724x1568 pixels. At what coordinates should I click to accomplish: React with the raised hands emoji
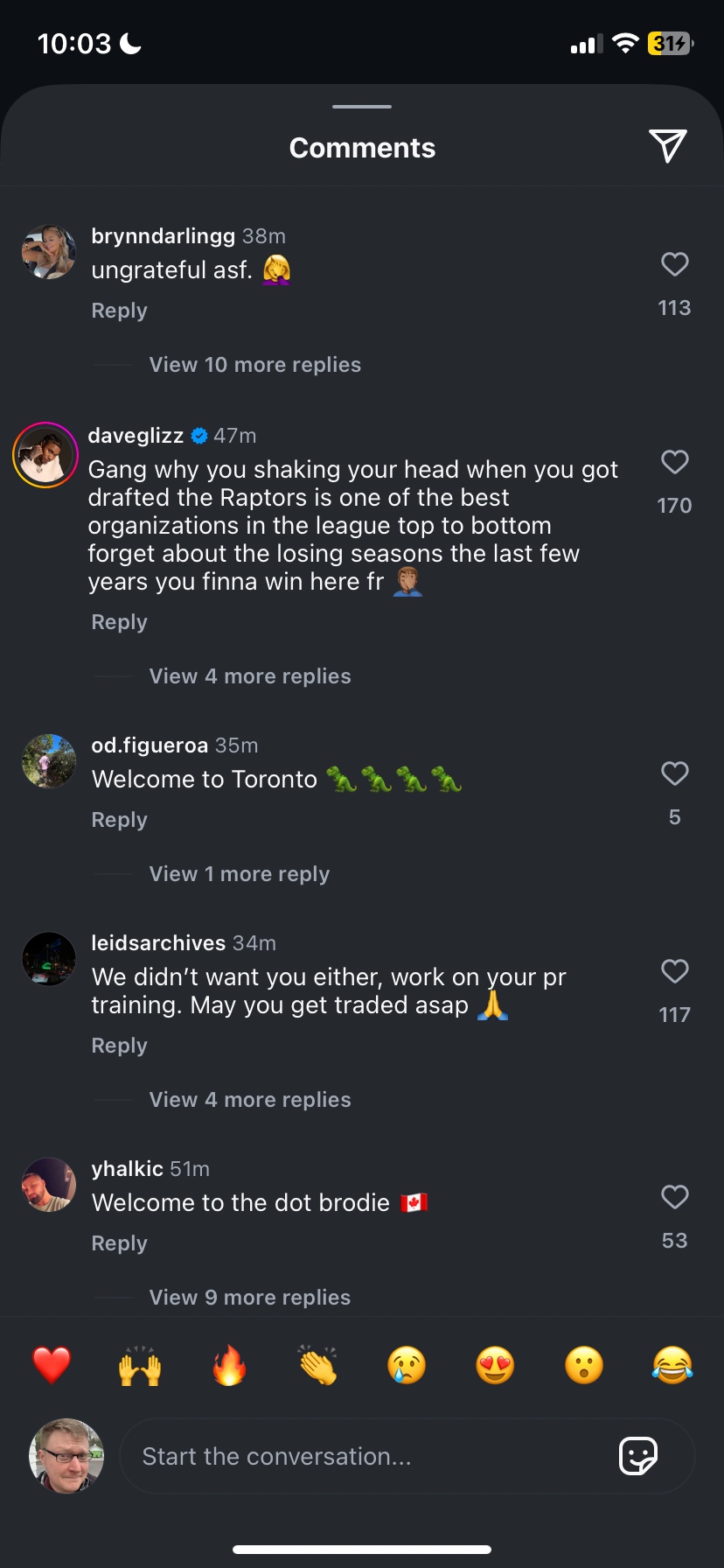(x=140, y=1365)
